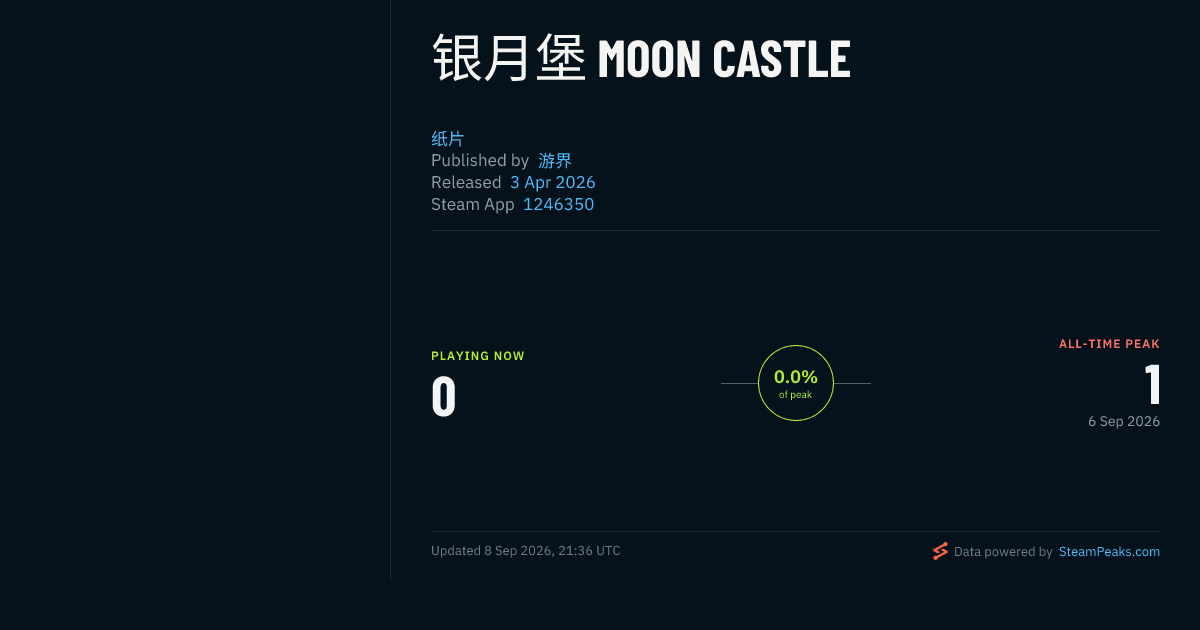Click the 'Steam App' label

tap(473, 204)
